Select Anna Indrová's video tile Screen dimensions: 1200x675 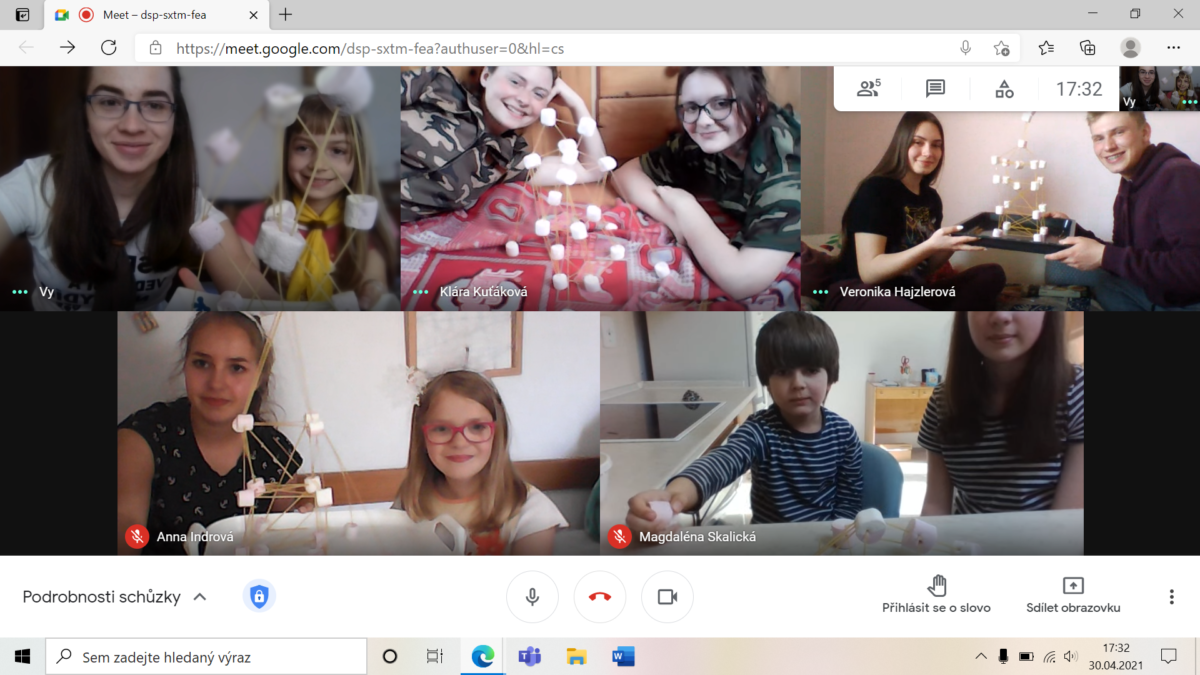(359, 433)
